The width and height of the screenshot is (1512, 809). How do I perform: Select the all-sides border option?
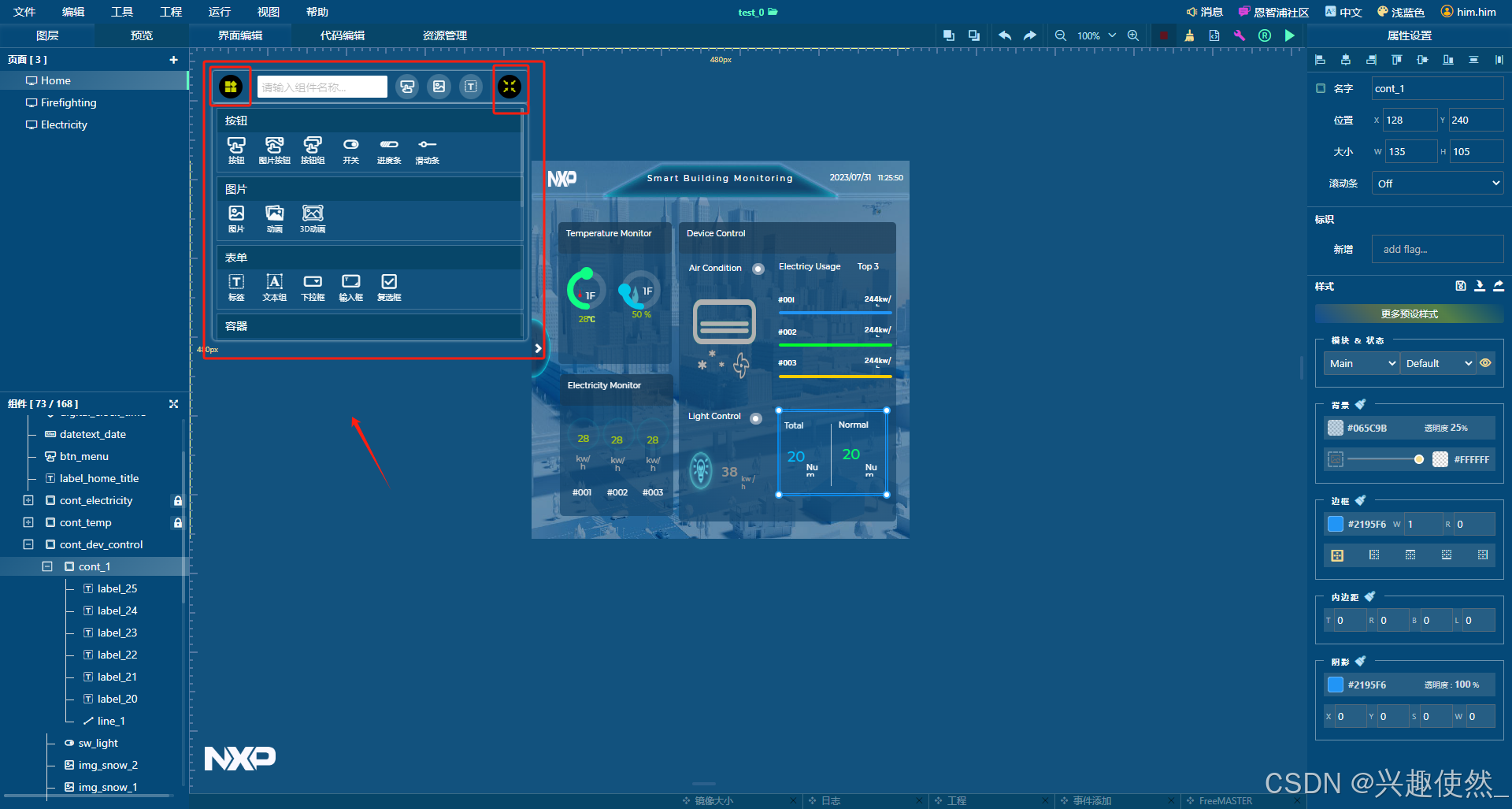[1337, 555]
